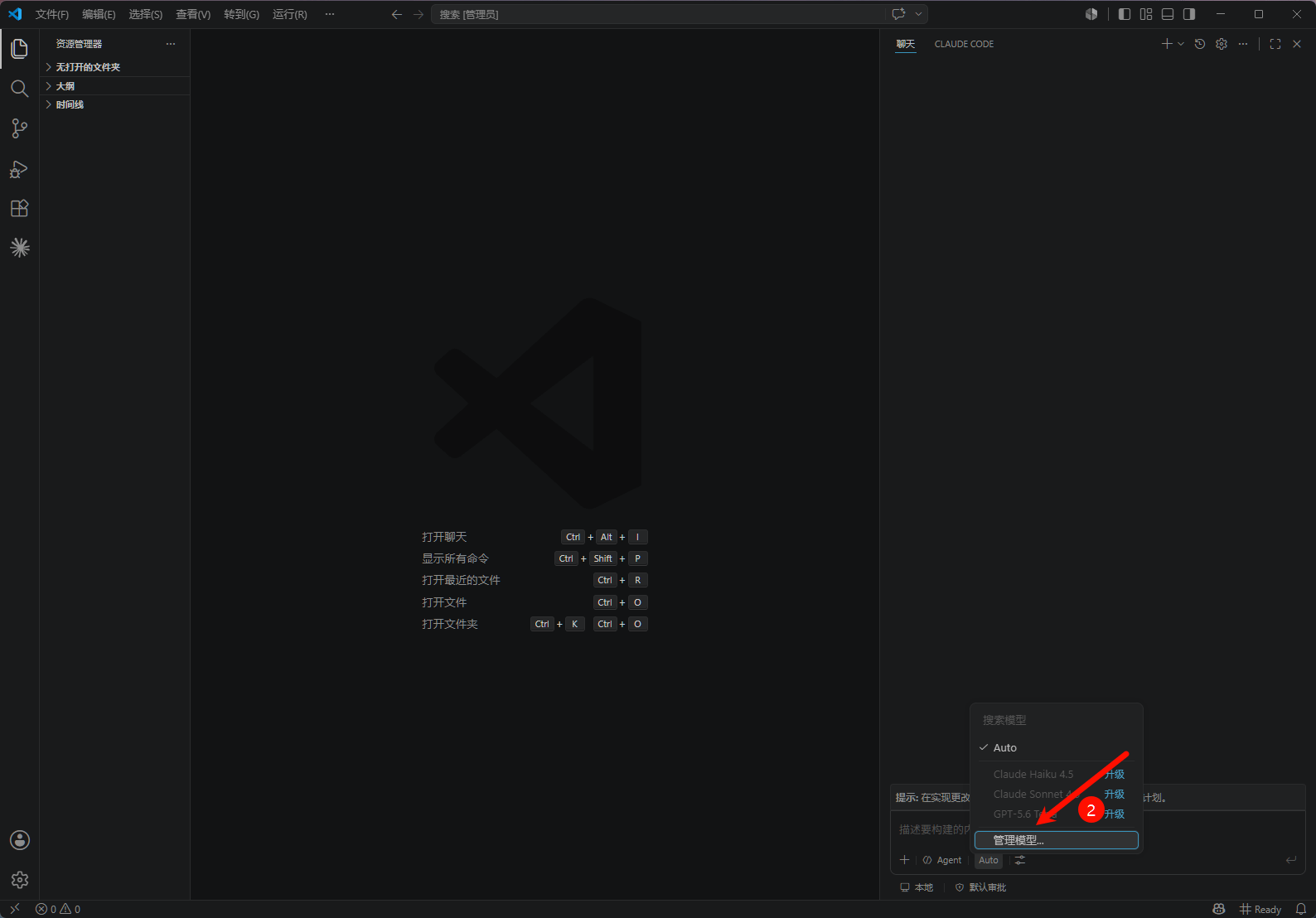Click the remote window status icon
The image size is (1316, 918).
point(14,909)
